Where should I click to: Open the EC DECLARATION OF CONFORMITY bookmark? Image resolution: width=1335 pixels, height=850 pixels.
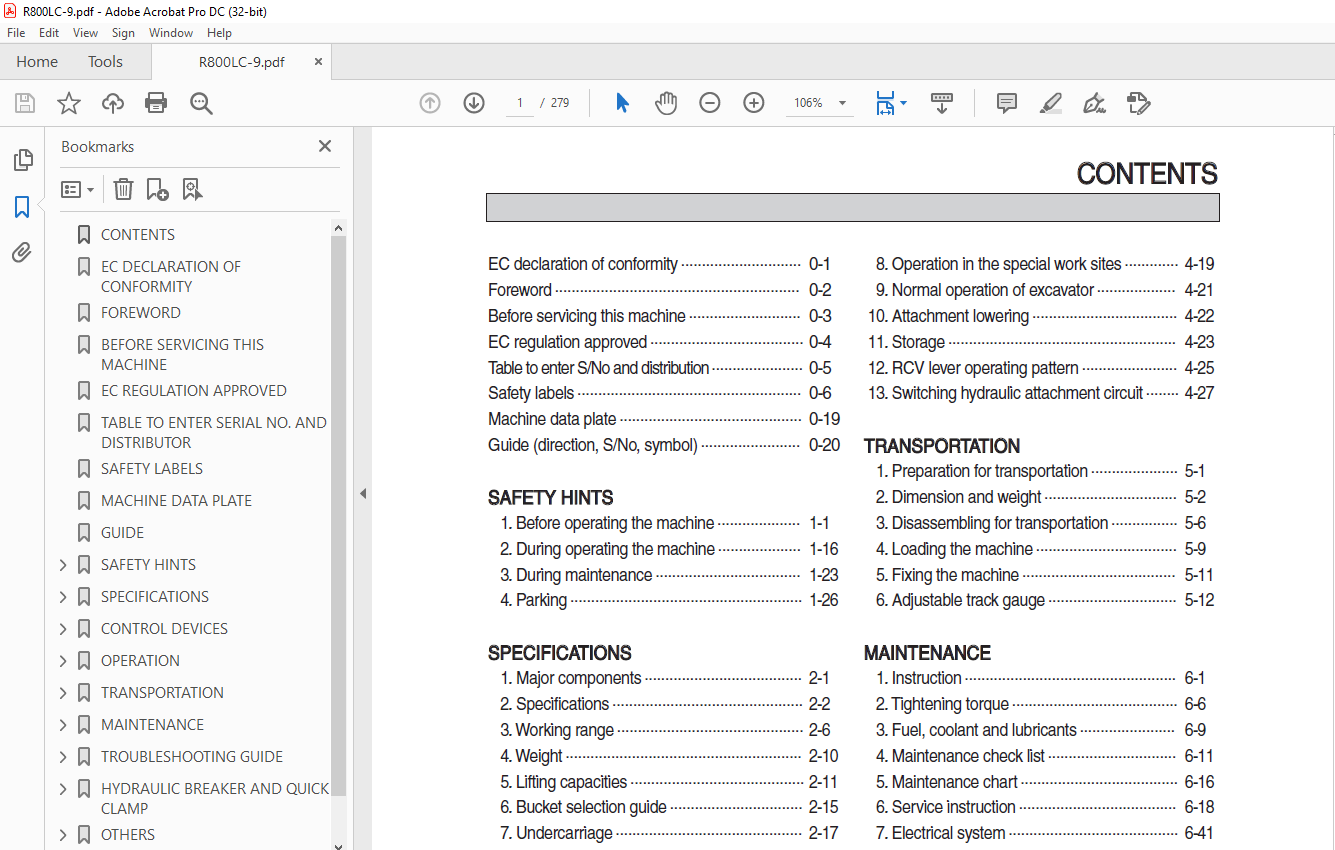[171, 277]
